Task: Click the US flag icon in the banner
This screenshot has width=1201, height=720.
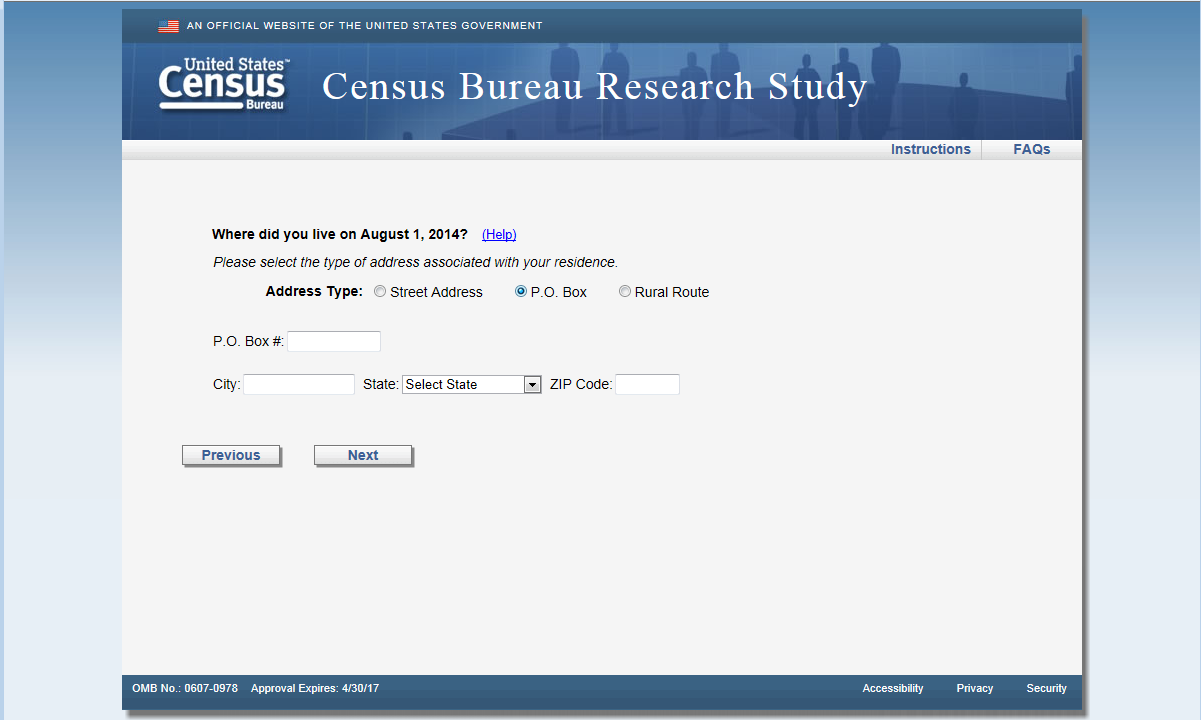Action: click(x=168, y=26)
